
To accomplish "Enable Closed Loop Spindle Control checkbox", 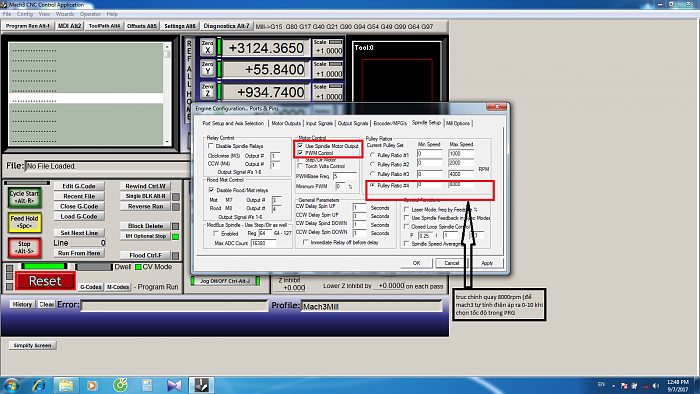I will [x=406, y=227].
